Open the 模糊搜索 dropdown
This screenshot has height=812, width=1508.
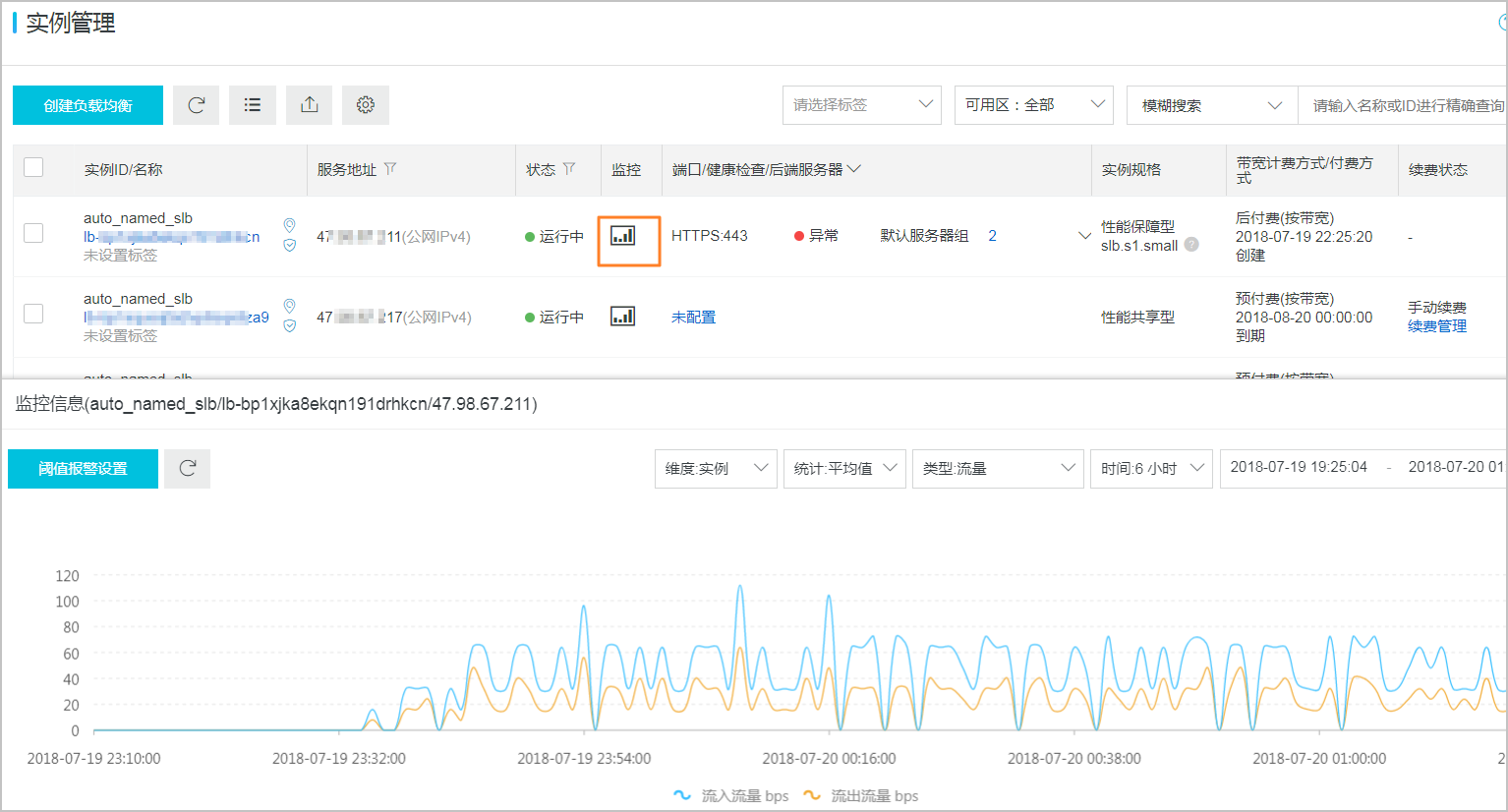[1212, 105]
